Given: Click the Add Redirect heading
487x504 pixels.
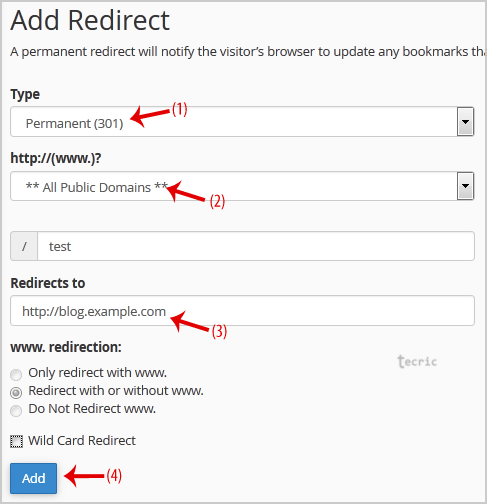Looking at the screenshot, I should (90, 21).
